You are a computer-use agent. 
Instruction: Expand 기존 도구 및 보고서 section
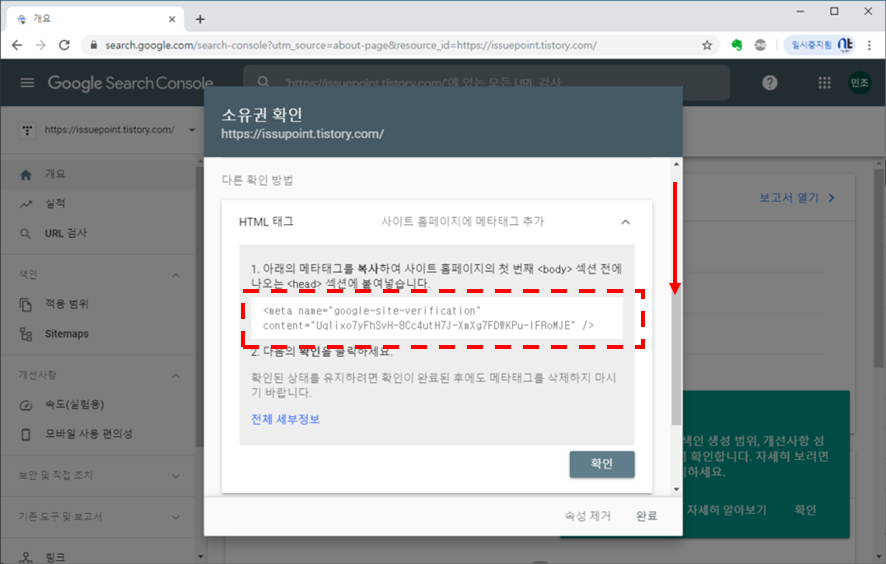click(176, 517)
